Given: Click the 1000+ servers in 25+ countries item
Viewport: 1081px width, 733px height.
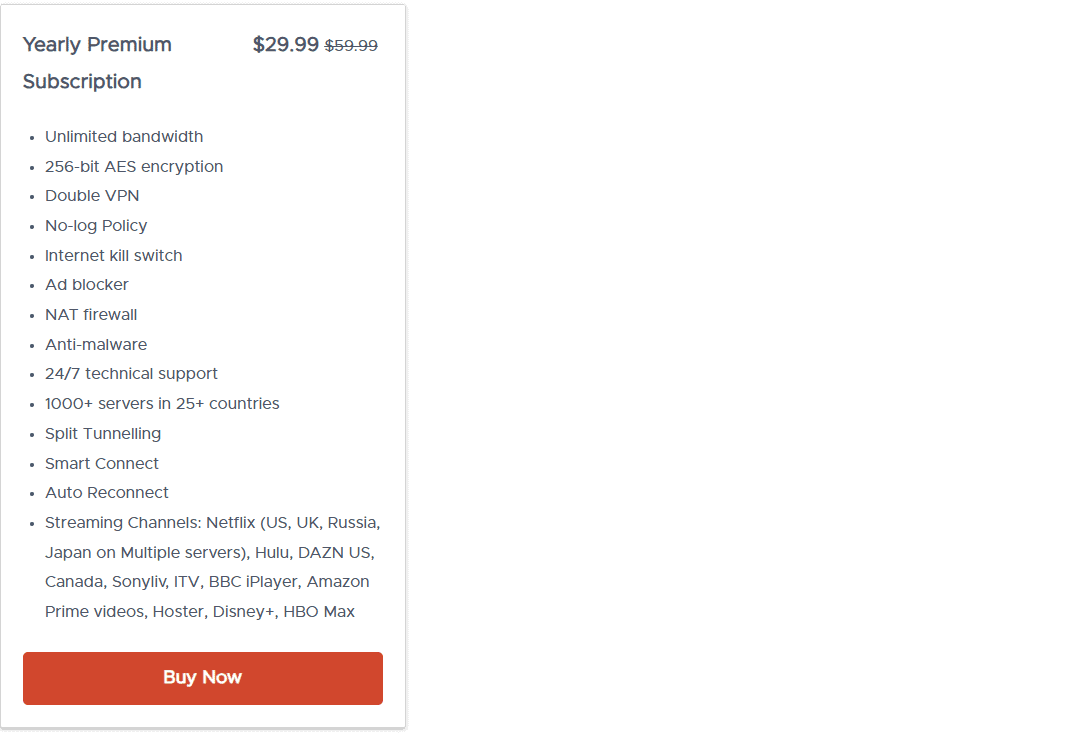Looking at the screenshot, I should tap(163, 403).
